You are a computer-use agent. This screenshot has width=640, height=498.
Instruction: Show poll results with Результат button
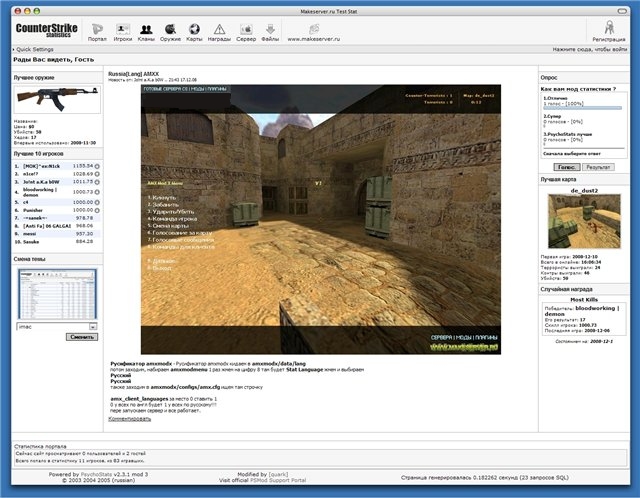click(x=598, y=167)
